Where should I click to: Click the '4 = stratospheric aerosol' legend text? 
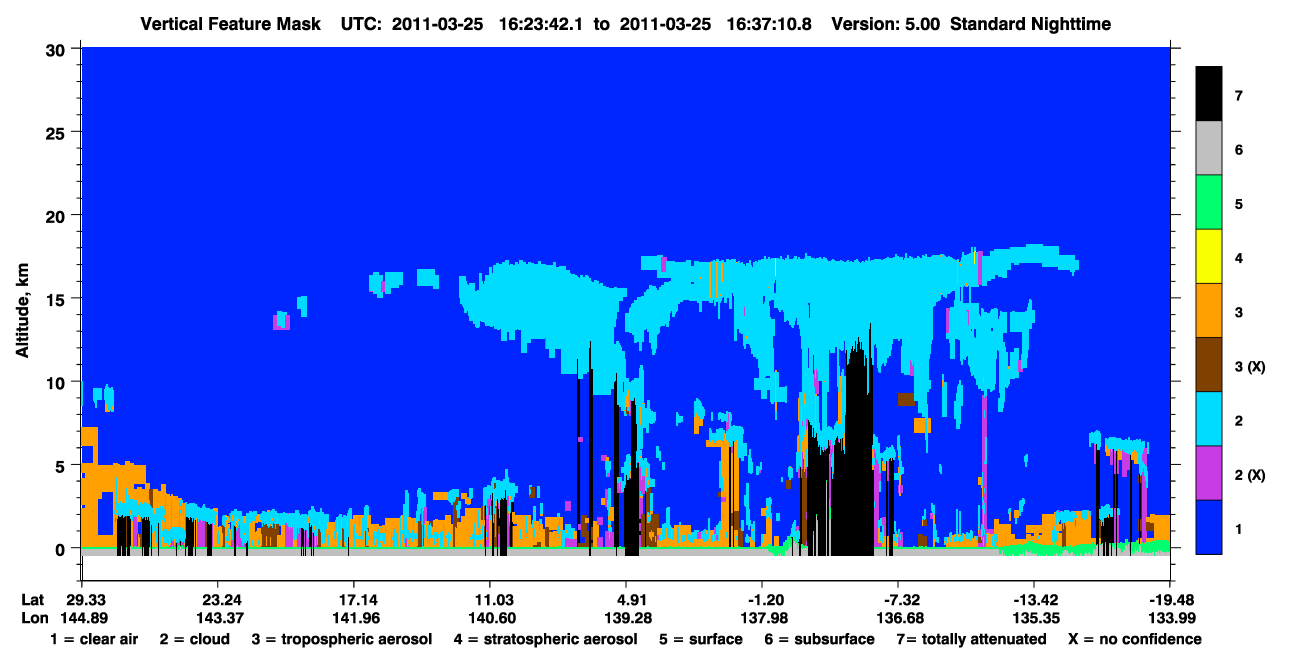[545, 639]
